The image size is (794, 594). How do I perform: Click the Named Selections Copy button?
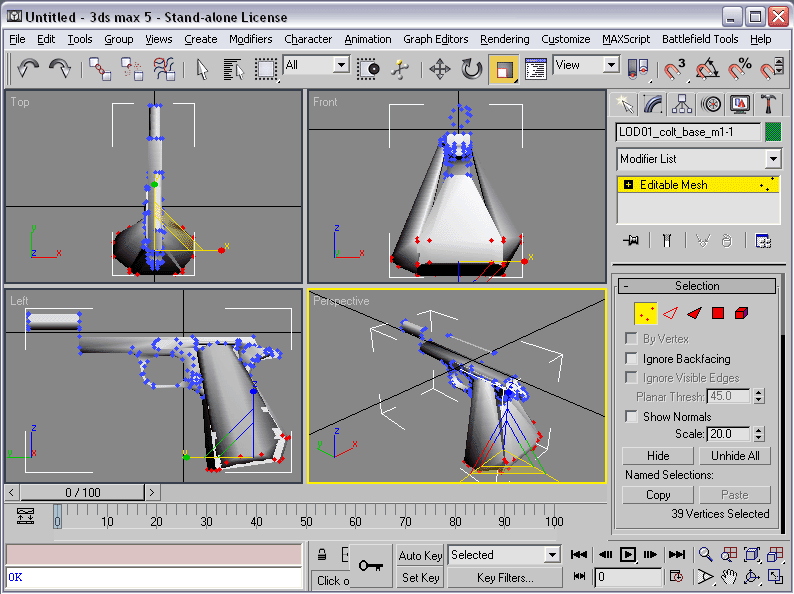coord(658,495)
